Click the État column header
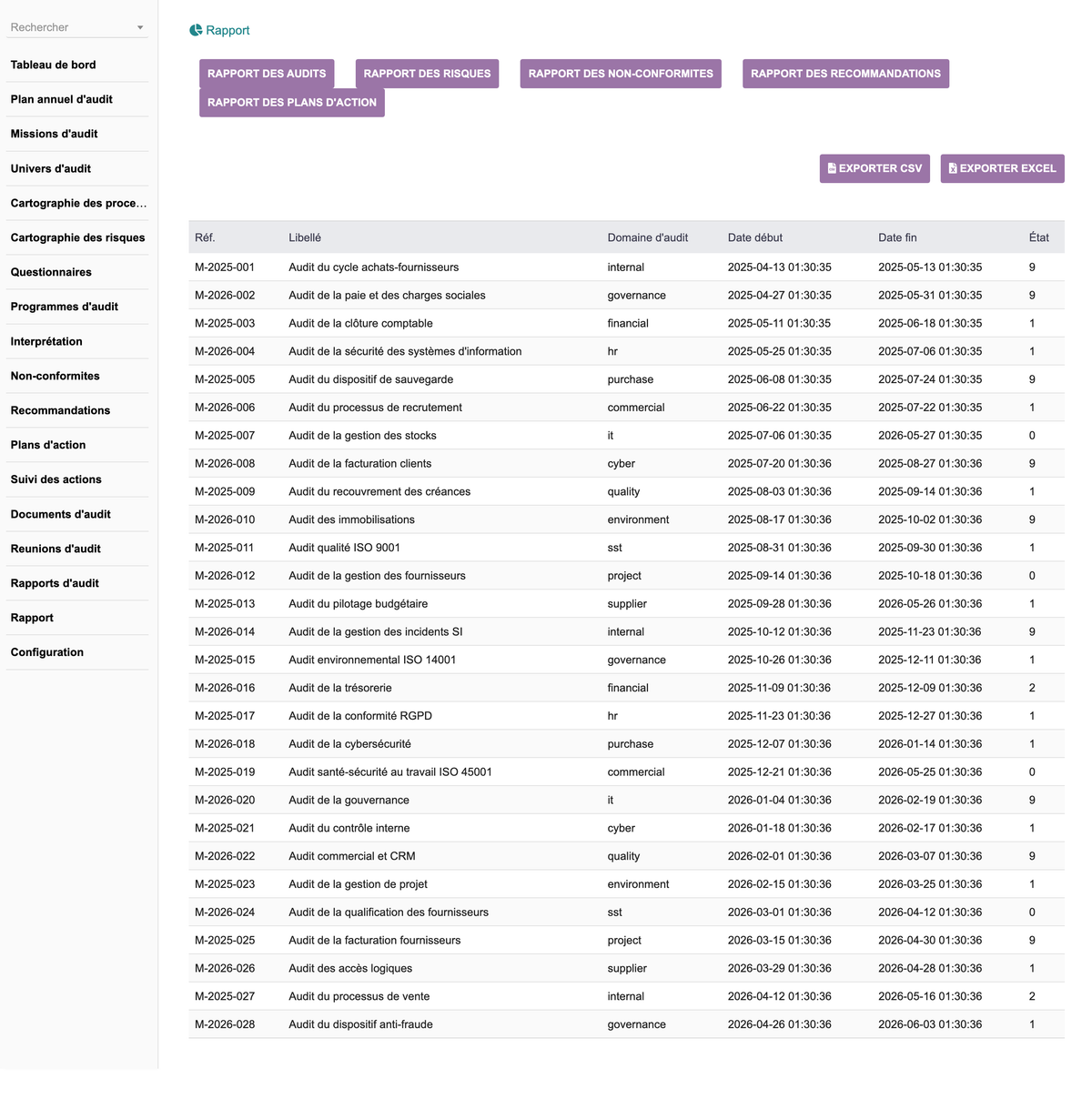Viewport: 1092px width, 1099px height. pos(1039,237)
